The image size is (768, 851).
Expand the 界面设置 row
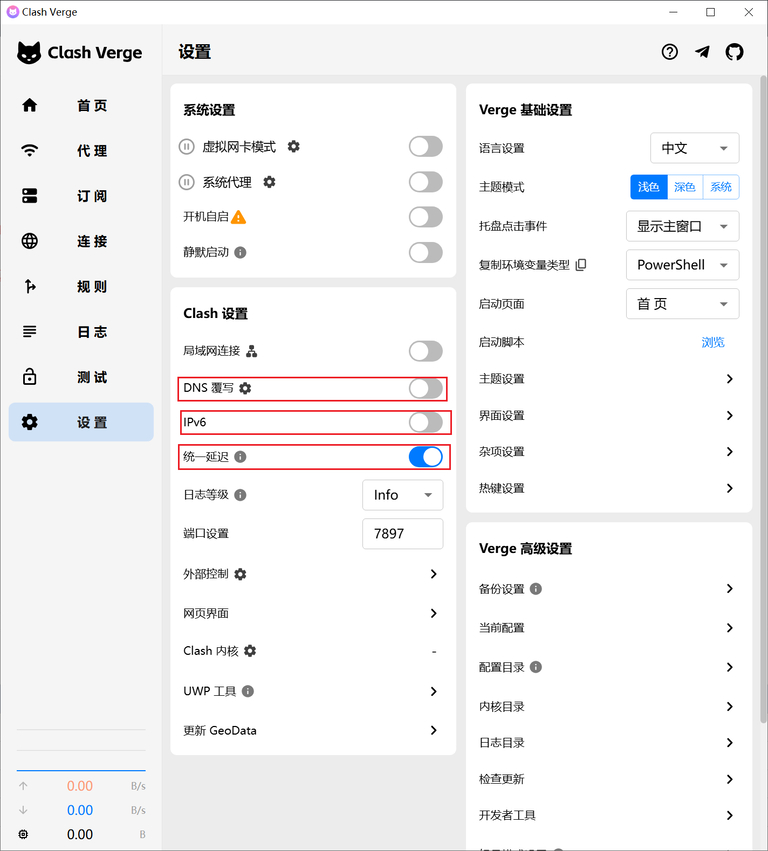pyautogui.click(x=609, y=416)
